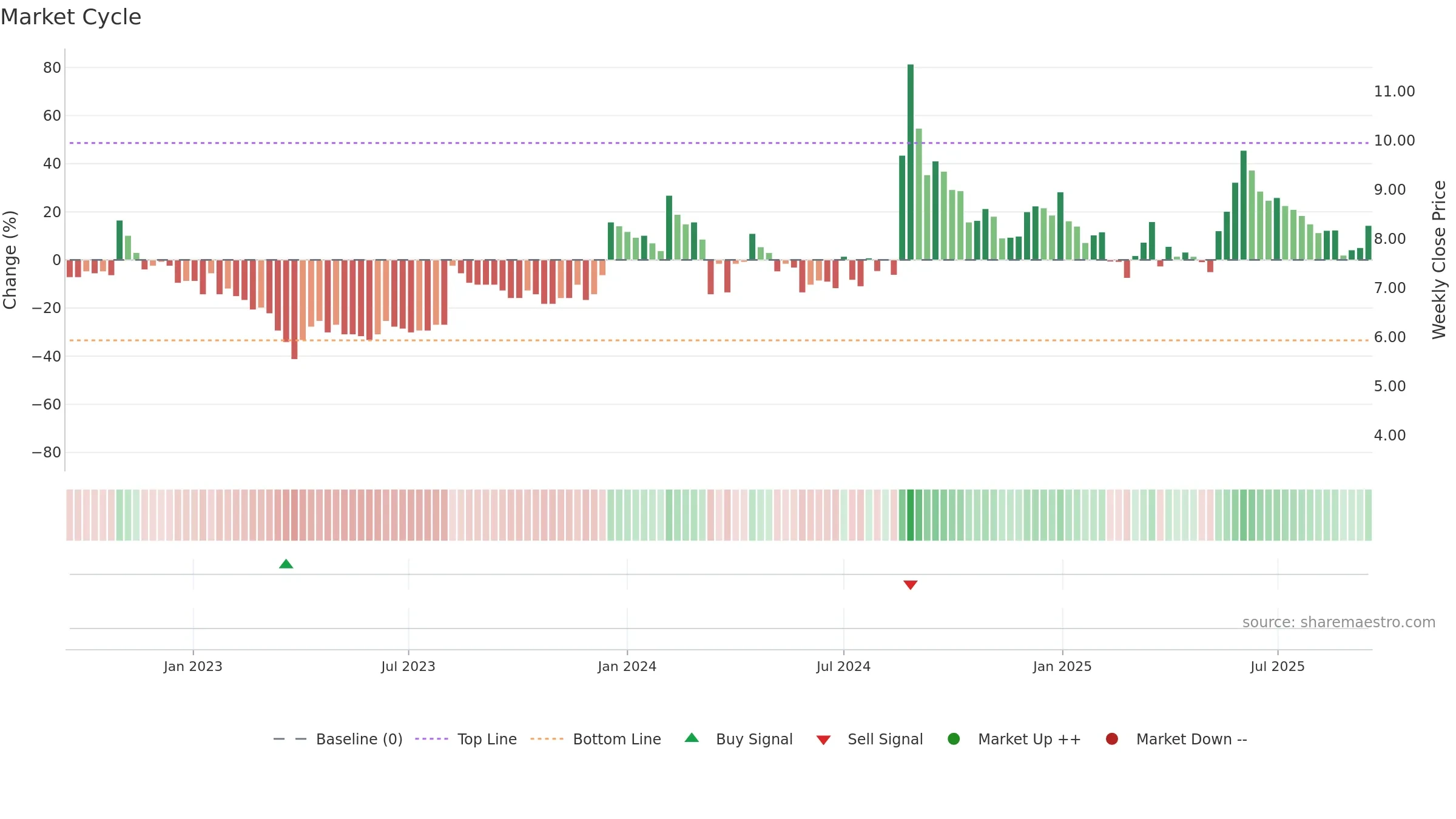Screen dimensions: 1456x819
Task: Click the red Sell Signal triangle on the chart
Action: coord(910,585)
